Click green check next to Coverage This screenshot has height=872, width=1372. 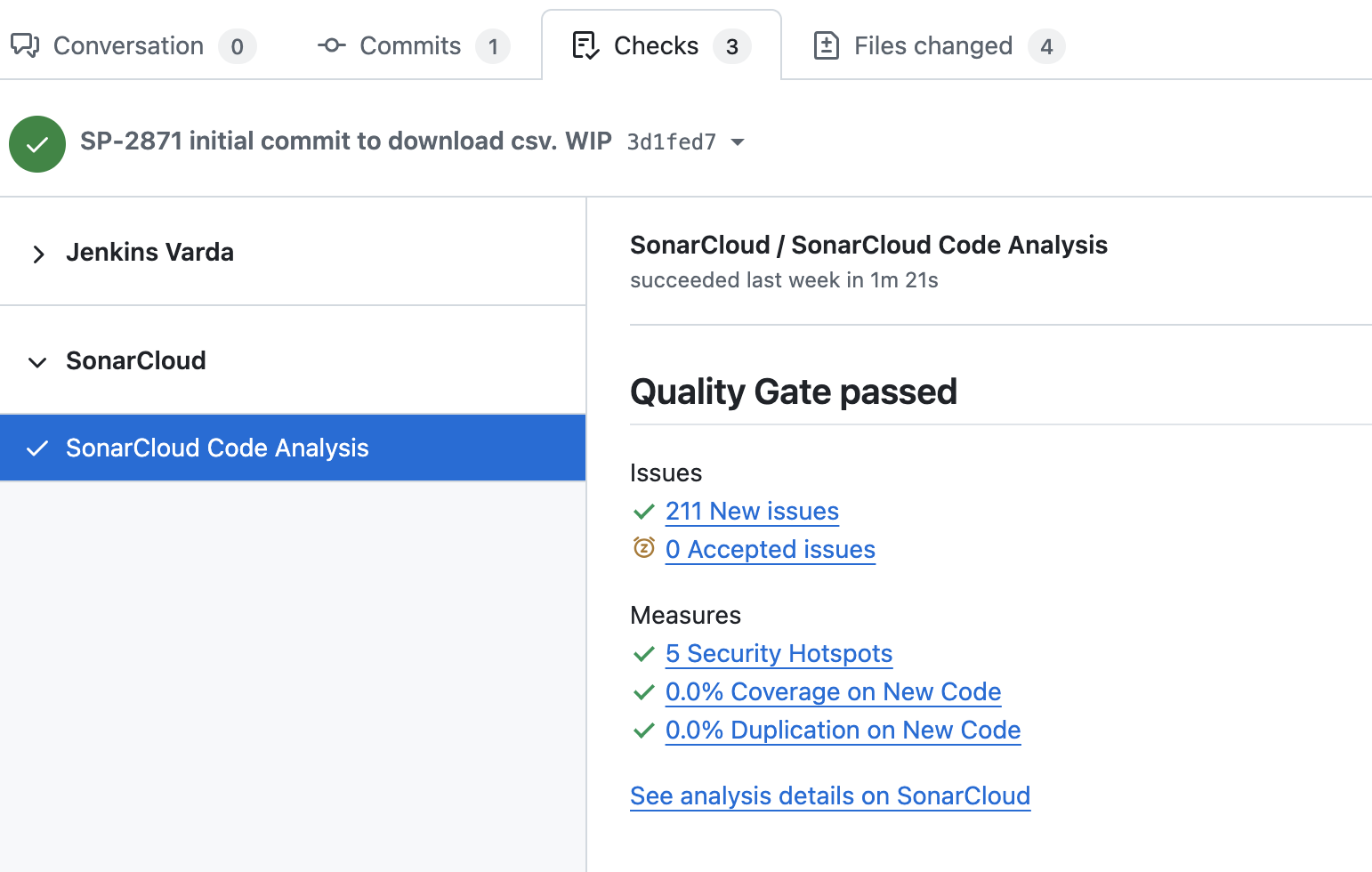pyautogui.click(x=644, y=692)
